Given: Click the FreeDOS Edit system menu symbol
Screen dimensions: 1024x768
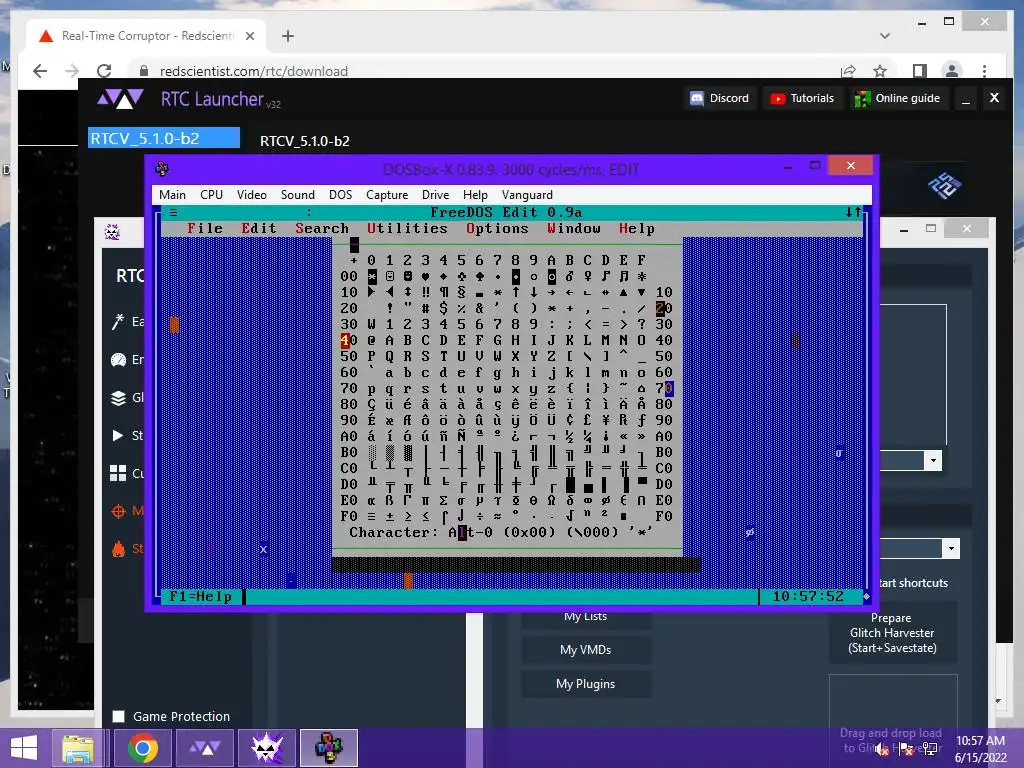Looking at the screenshot, I should [174, 212].
